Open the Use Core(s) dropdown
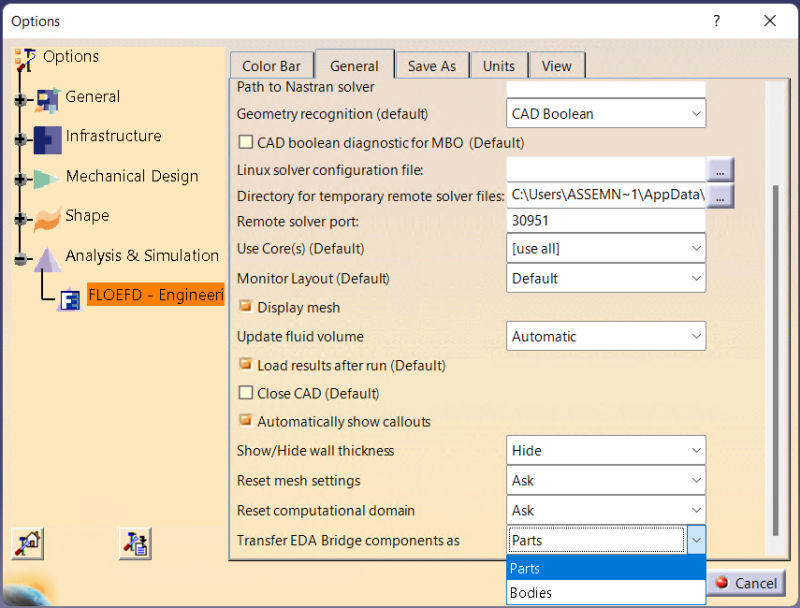Screen dimensions: 800x608 click(x=606, y=248)
